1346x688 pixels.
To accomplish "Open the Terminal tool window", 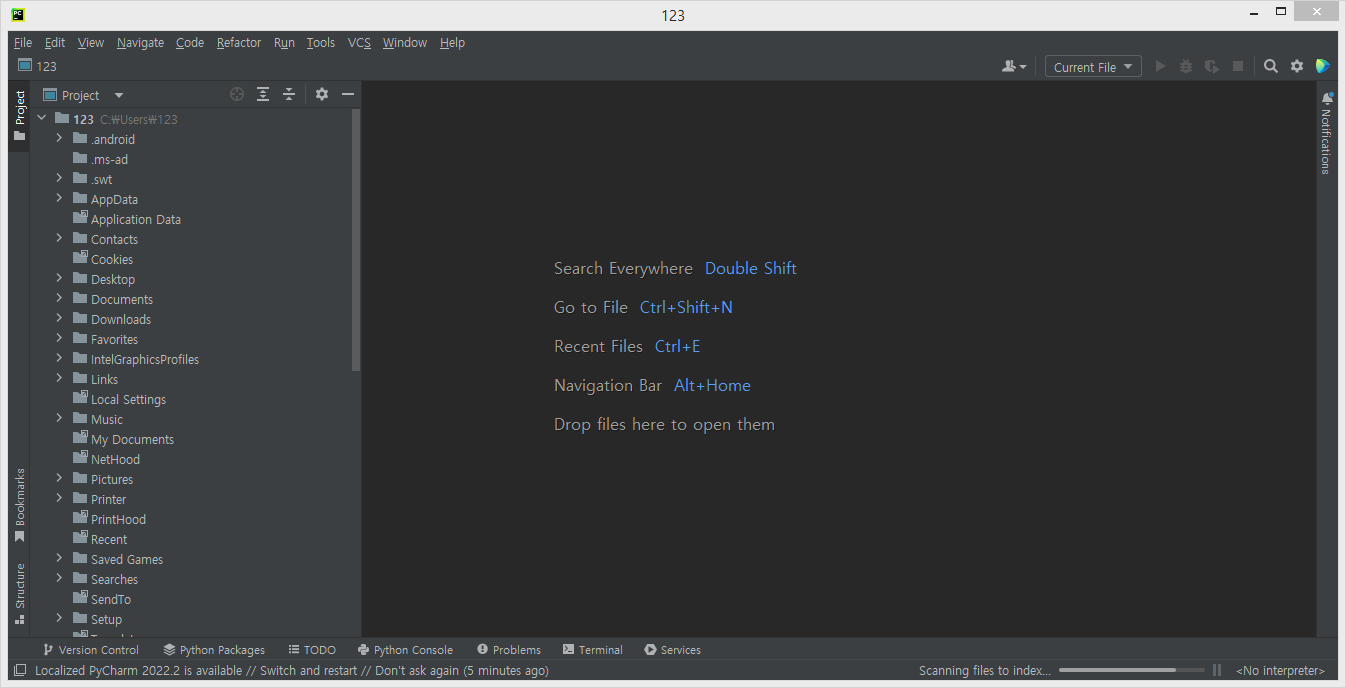I will 593,650.
